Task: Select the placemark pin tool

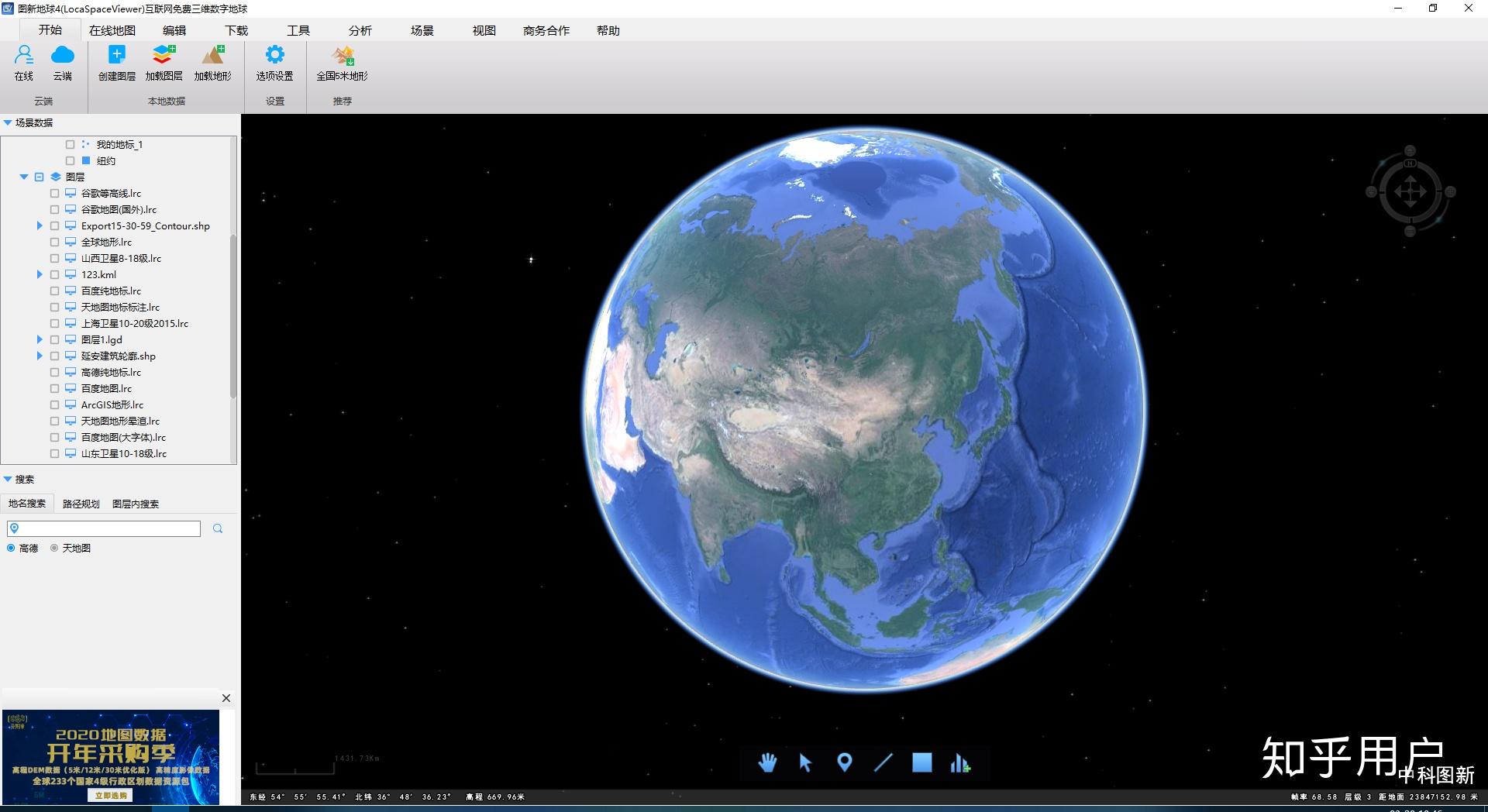Action: coord(845,763)
